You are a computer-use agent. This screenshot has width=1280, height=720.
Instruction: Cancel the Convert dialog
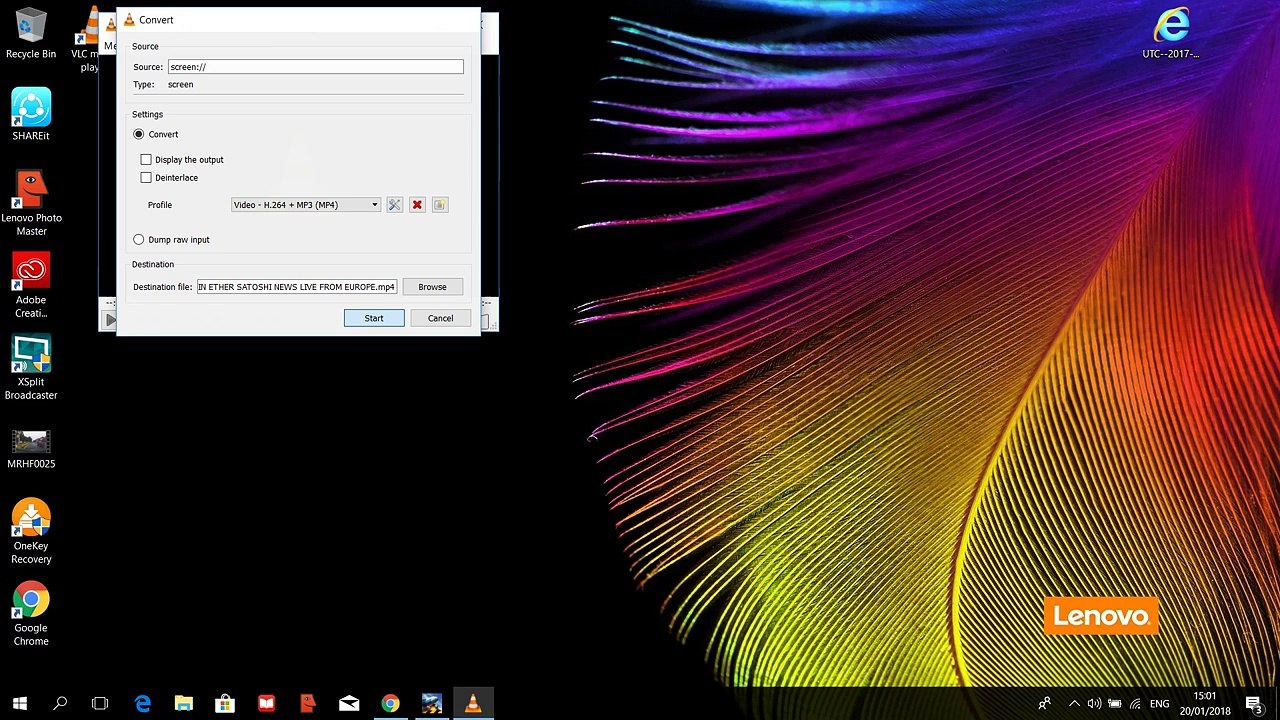click(440, 318)
